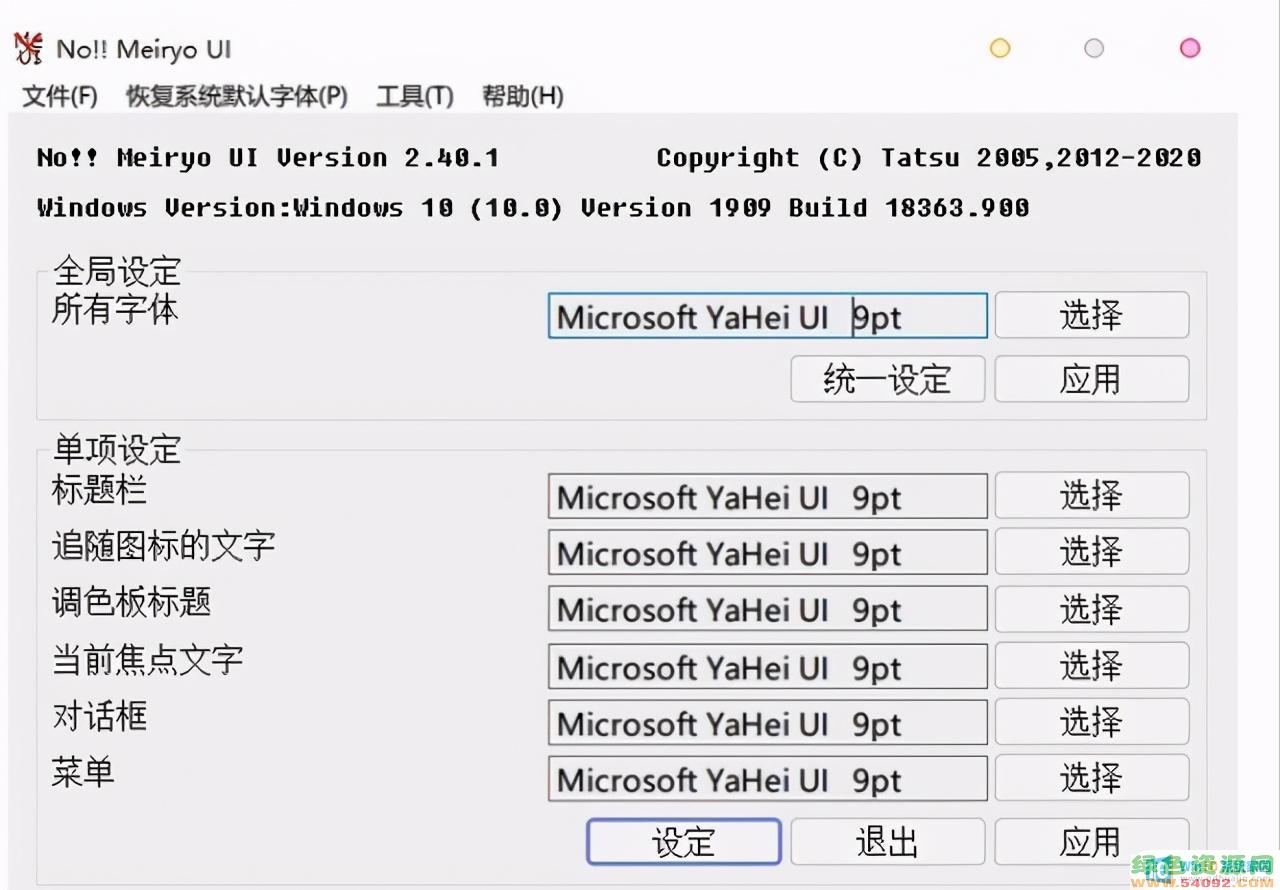Click the 追随图标的文字 font field

click(x=767, y=552)
